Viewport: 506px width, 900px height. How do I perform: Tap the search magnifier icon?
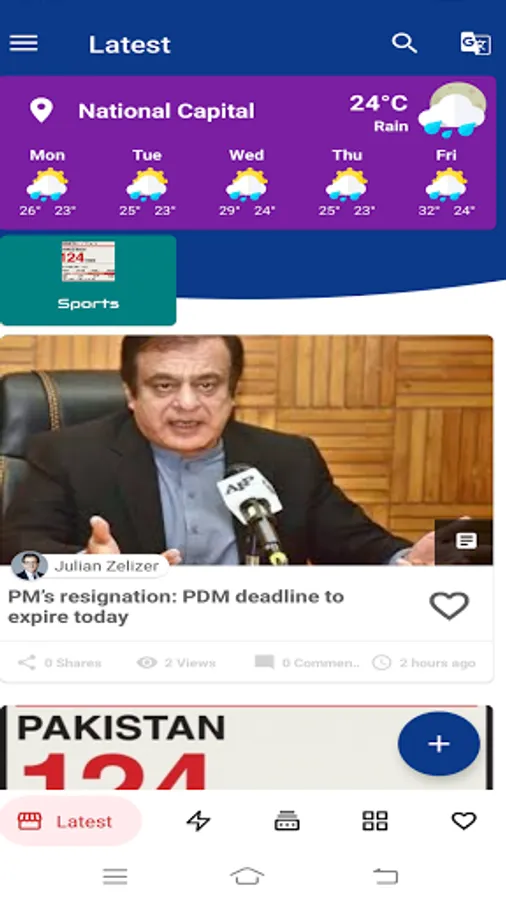click(404, 43)
